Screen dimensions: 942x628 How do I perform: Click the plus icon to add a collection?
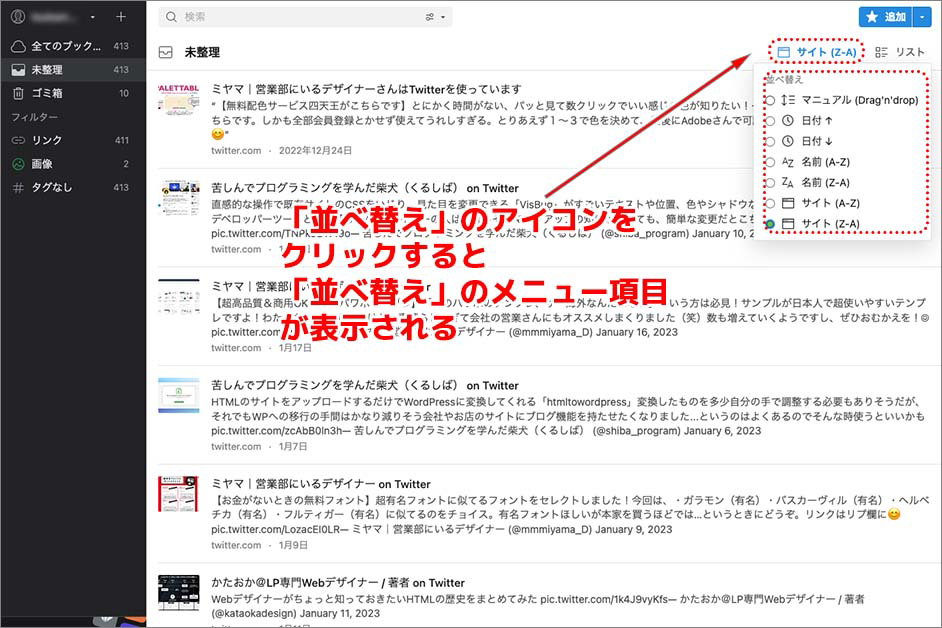point(121,17)
